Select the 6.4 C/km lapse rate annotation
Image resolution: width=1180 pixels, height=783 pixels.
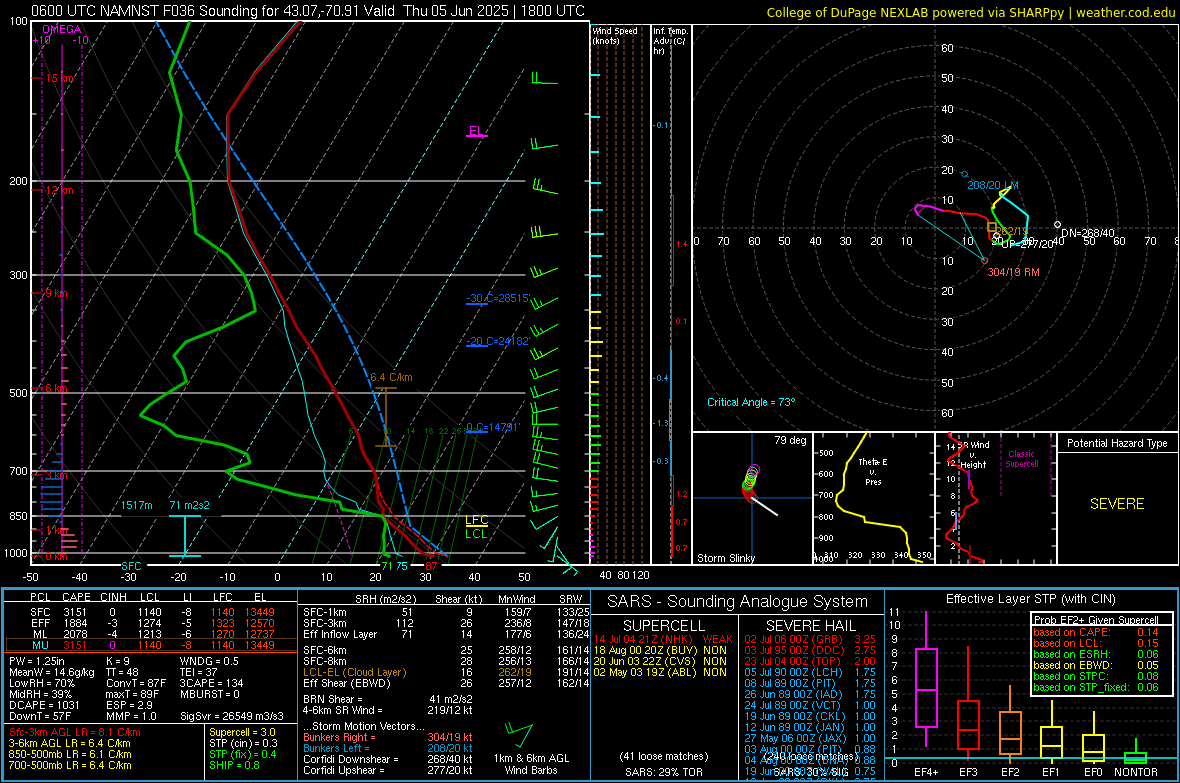tap(391, 377)
